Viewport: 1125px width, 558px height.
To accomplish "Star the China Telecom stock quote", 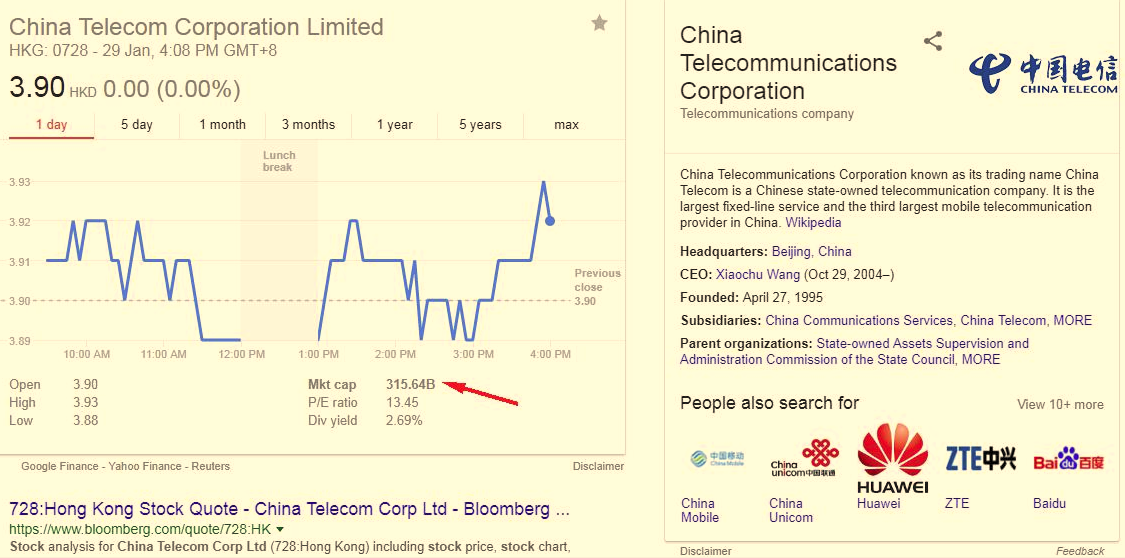I will click(599, 23).
